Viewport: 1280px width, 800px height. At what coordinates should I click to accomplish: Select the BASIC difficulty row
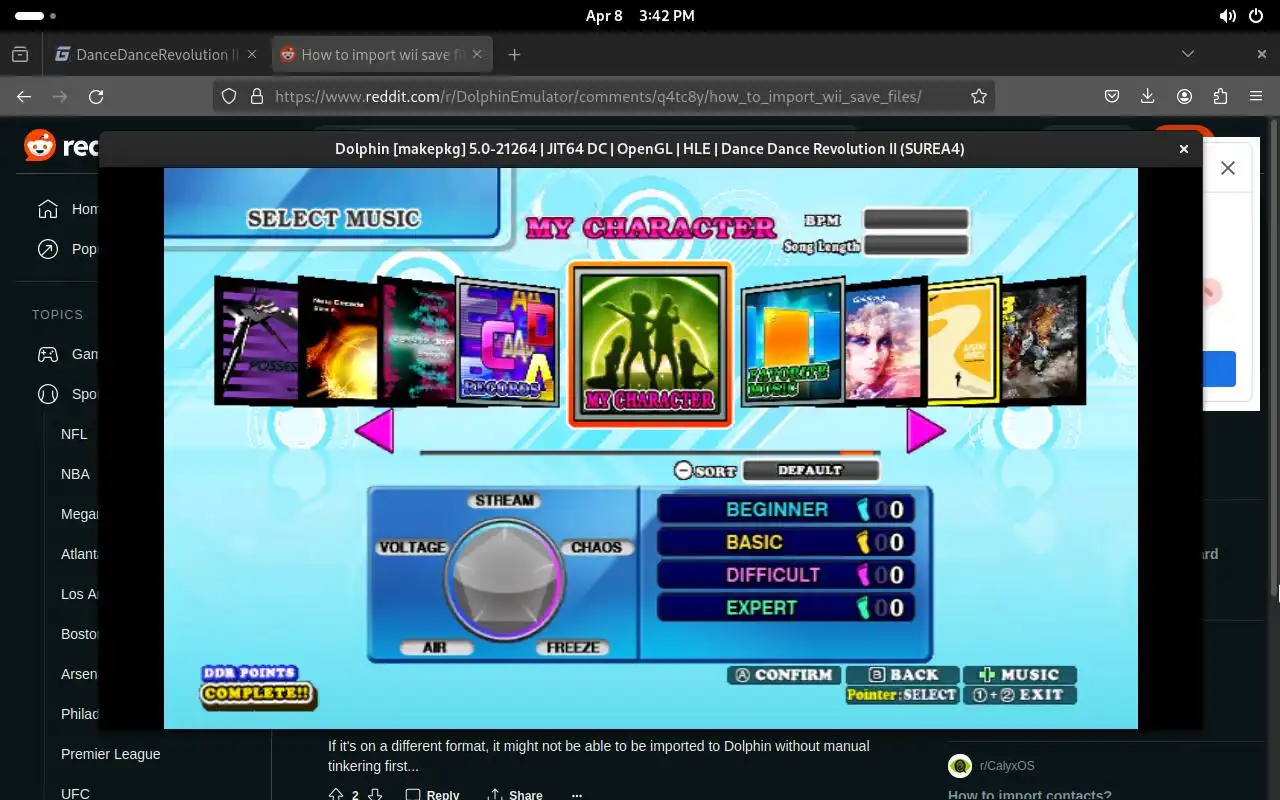tap(785, 542)
